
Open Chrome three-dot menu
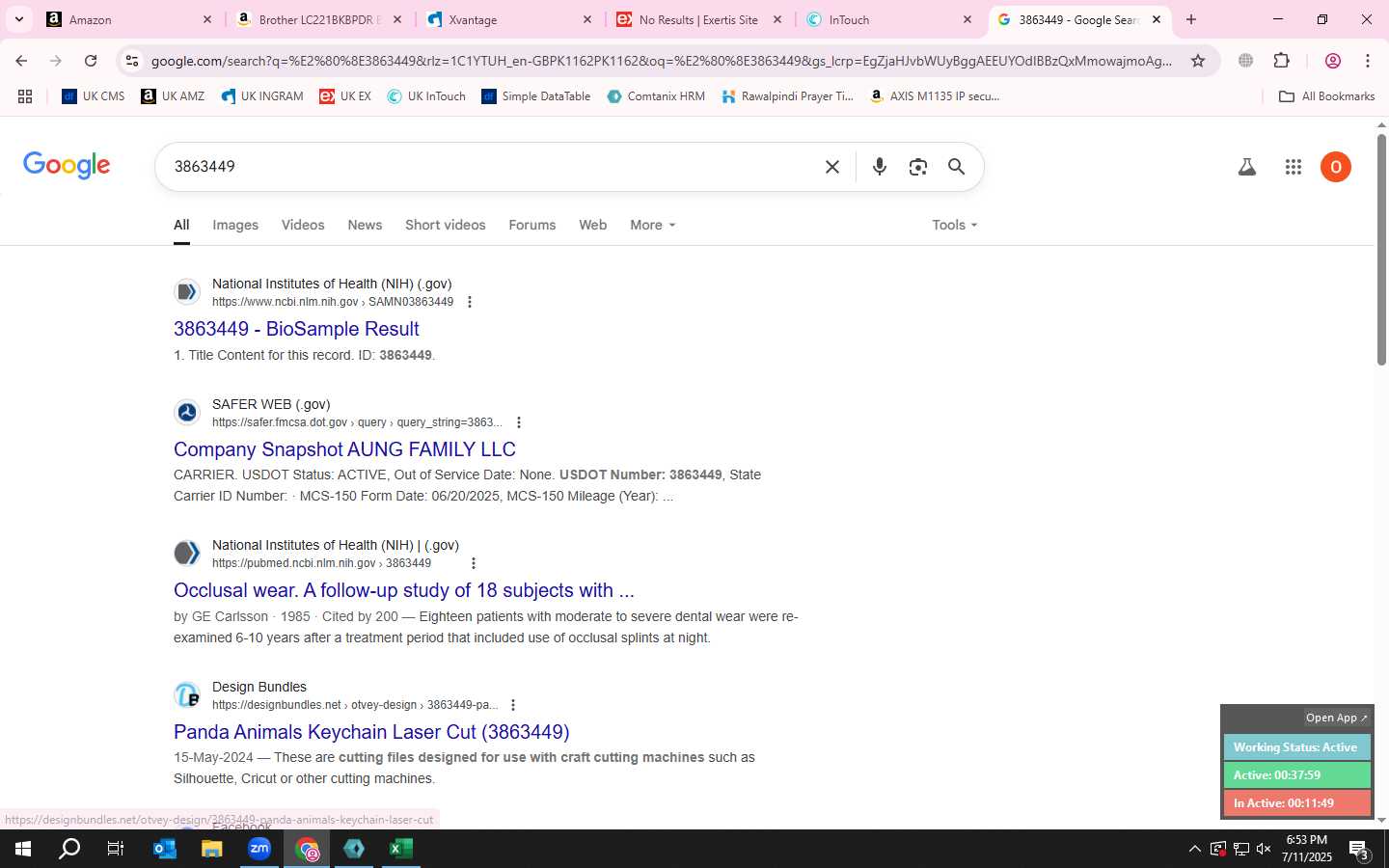(1368, 61)
